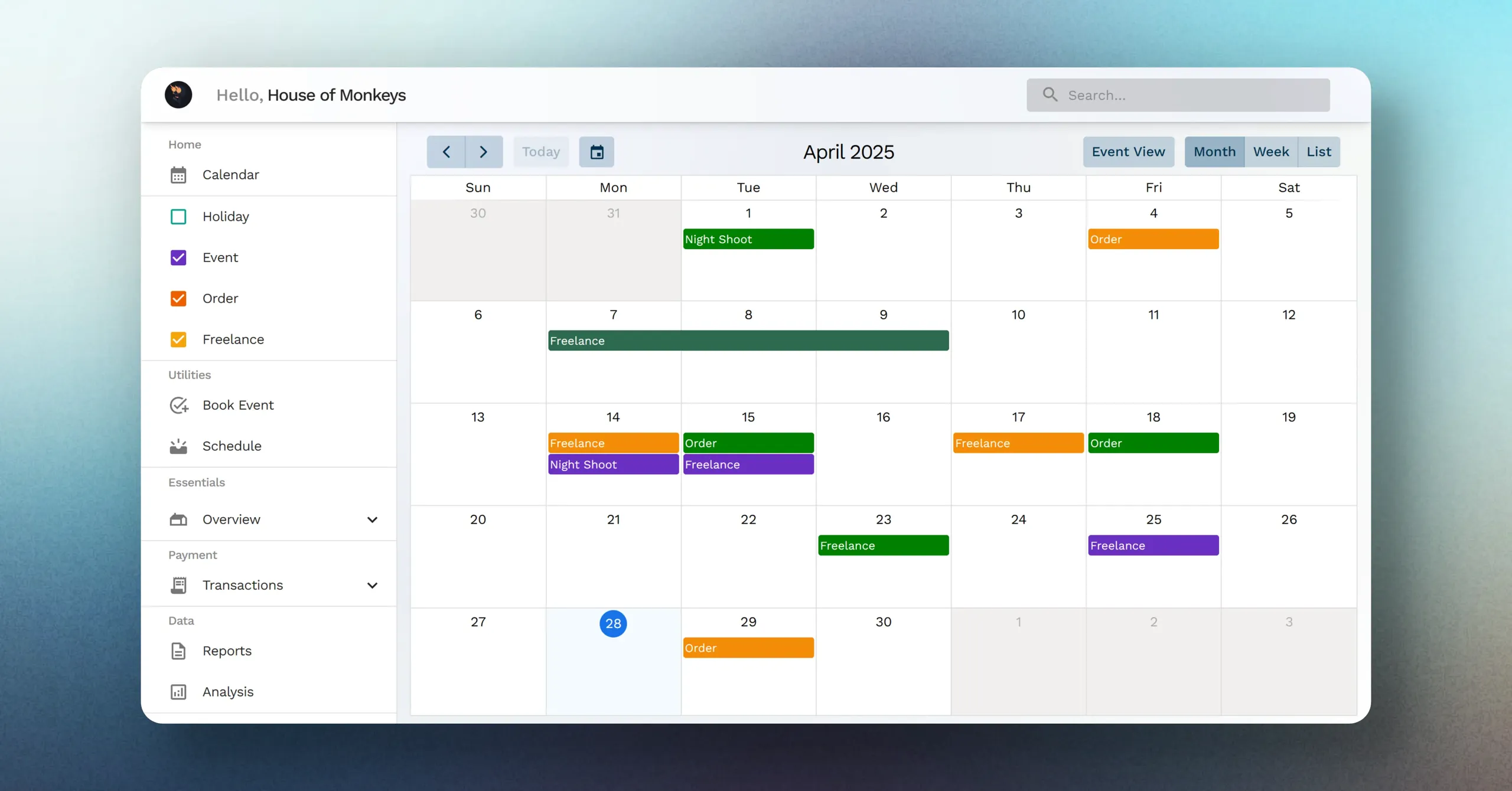
Task: Expand the Transactions dropdown arrow
Action: tap(372, 585)
